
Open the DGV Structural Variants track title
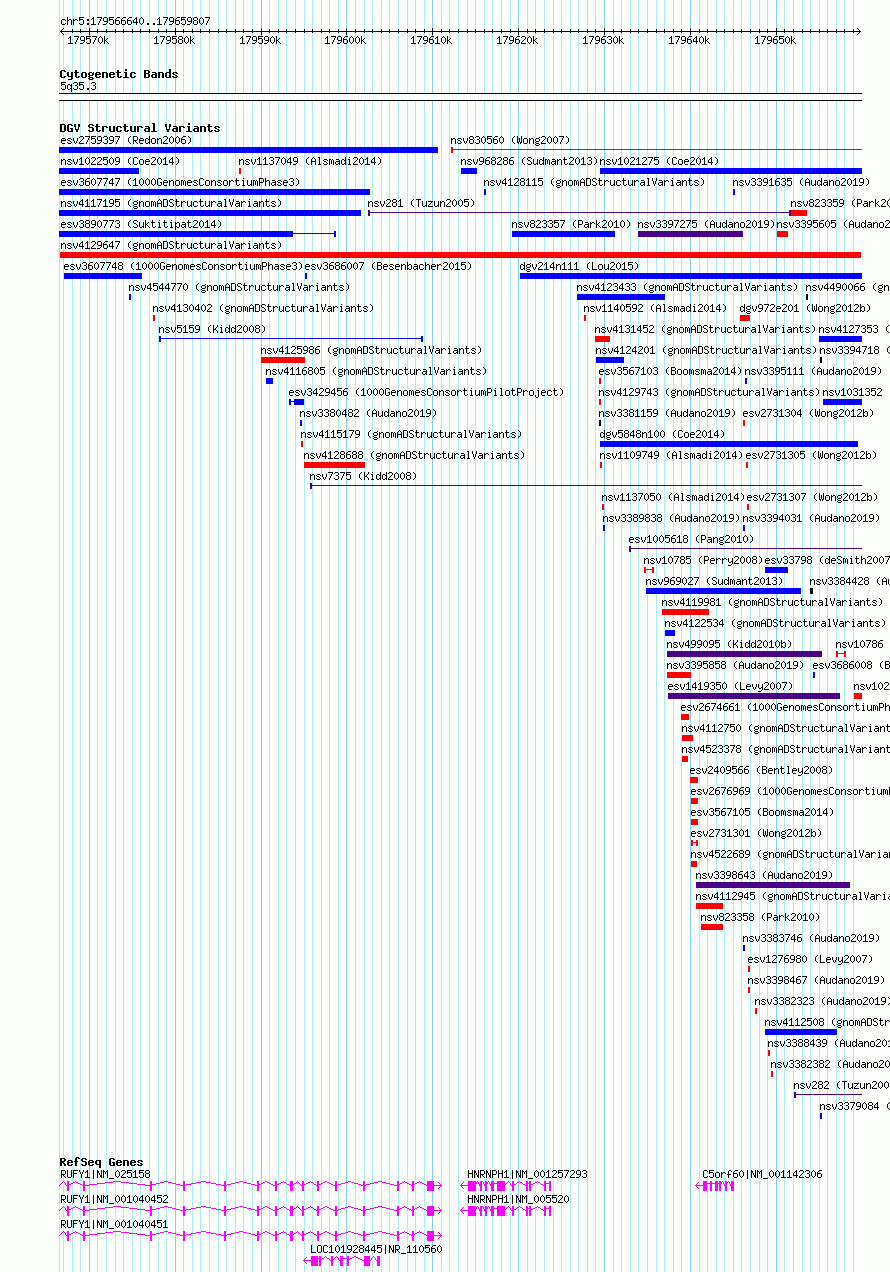coord(140,128)
